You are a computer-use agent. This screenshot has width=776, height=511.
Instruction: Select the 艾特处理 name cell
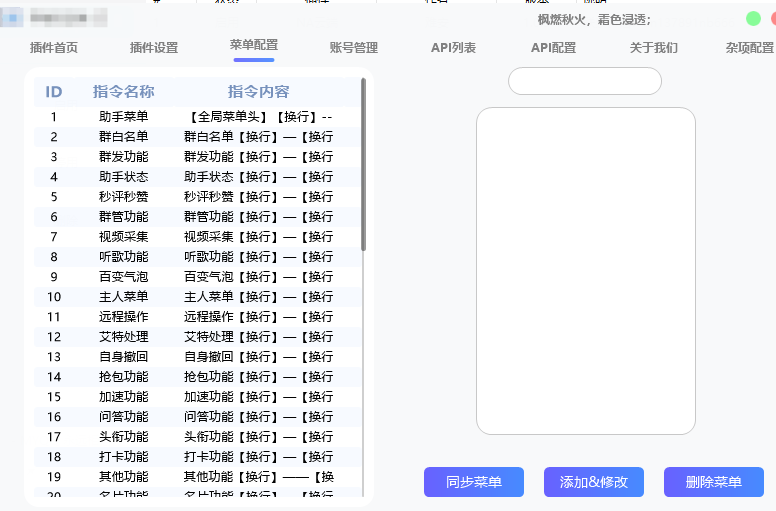click(x=123, y=337)
